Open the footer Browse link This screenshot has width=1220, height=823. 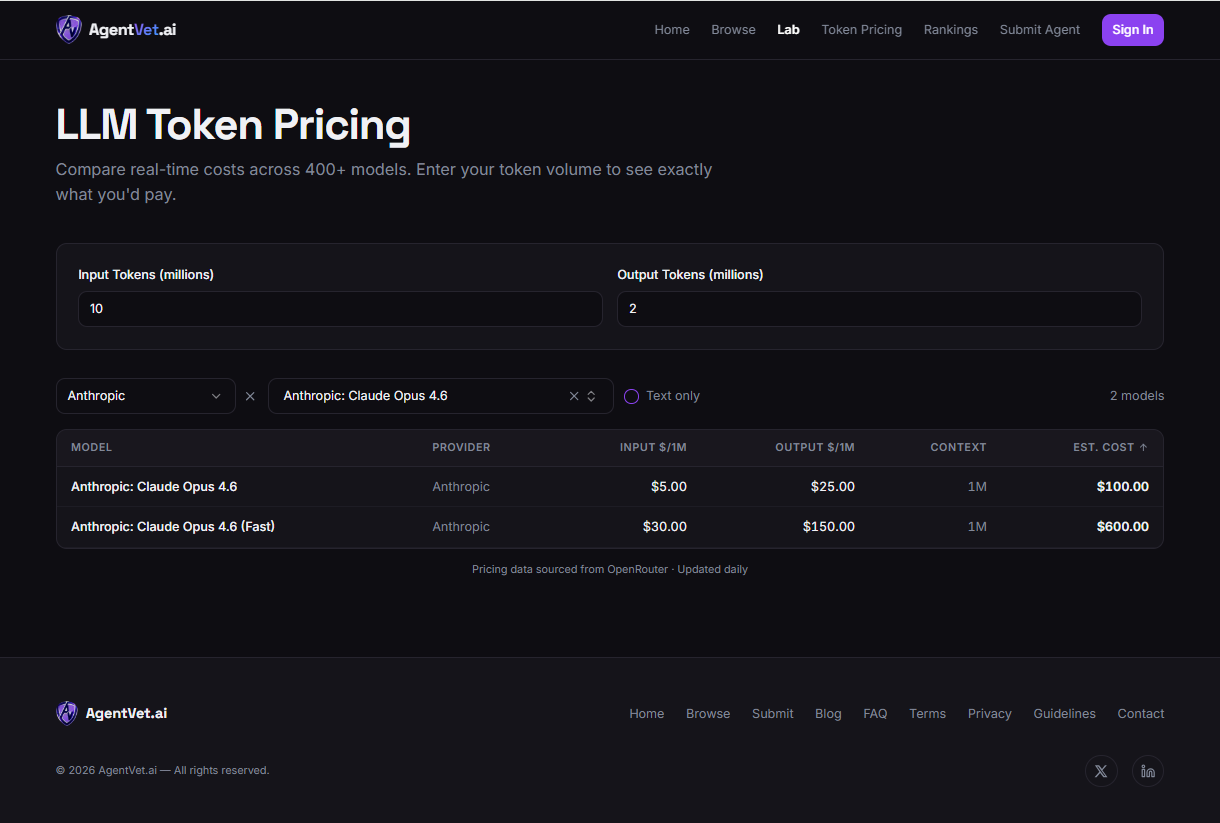pos(708,714)
